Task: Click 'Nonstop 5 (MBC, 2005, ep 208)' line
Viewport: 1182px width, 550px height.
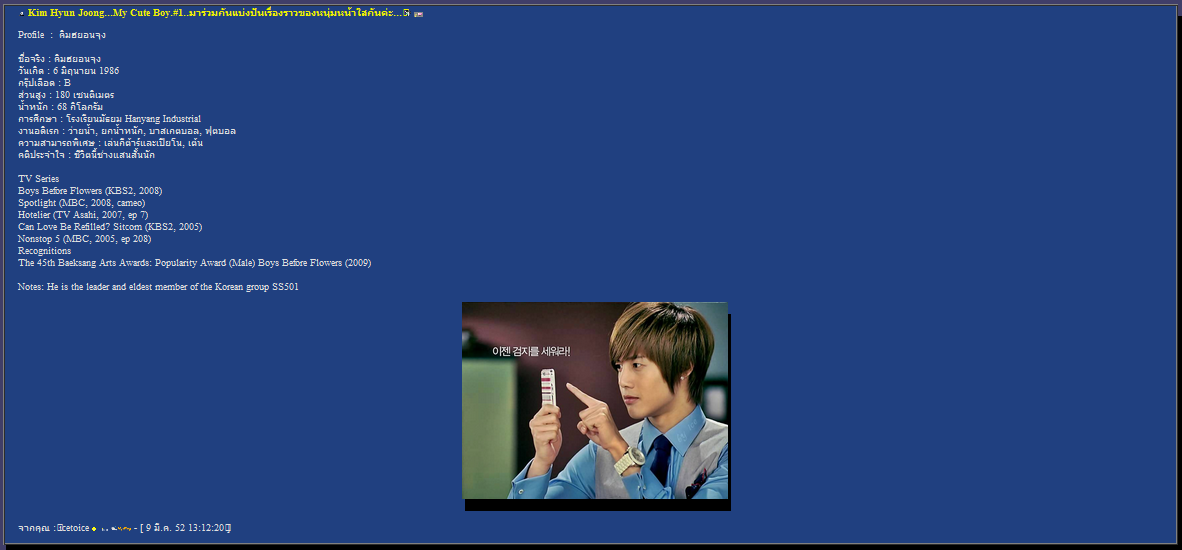Action: pos(84,239)
